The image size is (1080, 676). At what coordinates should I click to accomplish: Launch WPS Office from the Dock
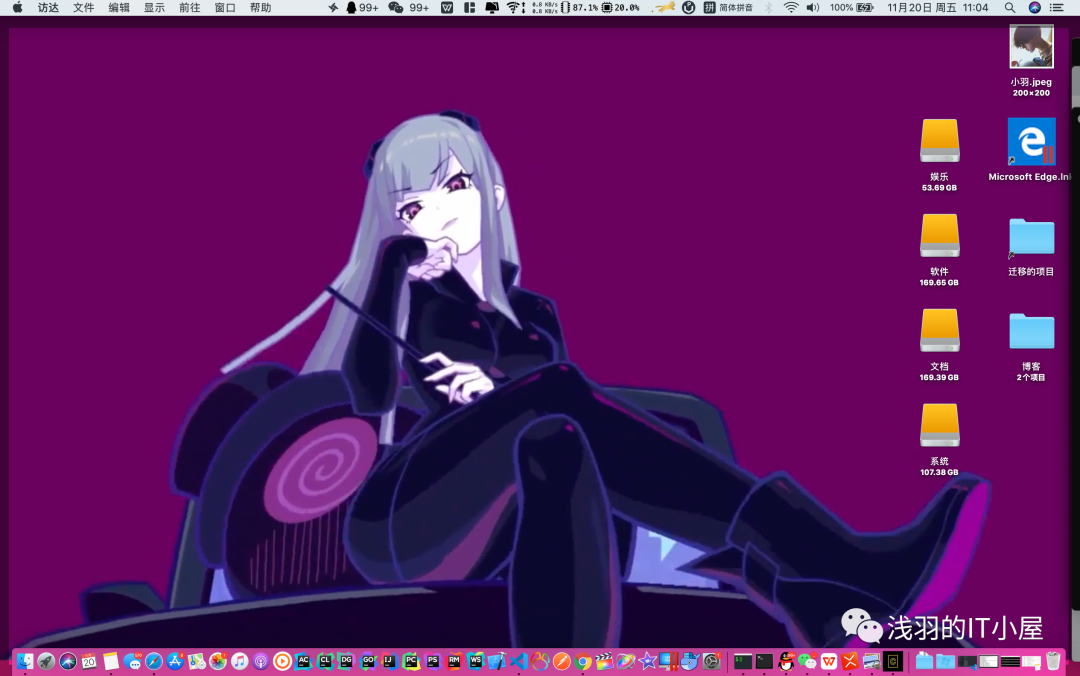click(x=829, y=662)
